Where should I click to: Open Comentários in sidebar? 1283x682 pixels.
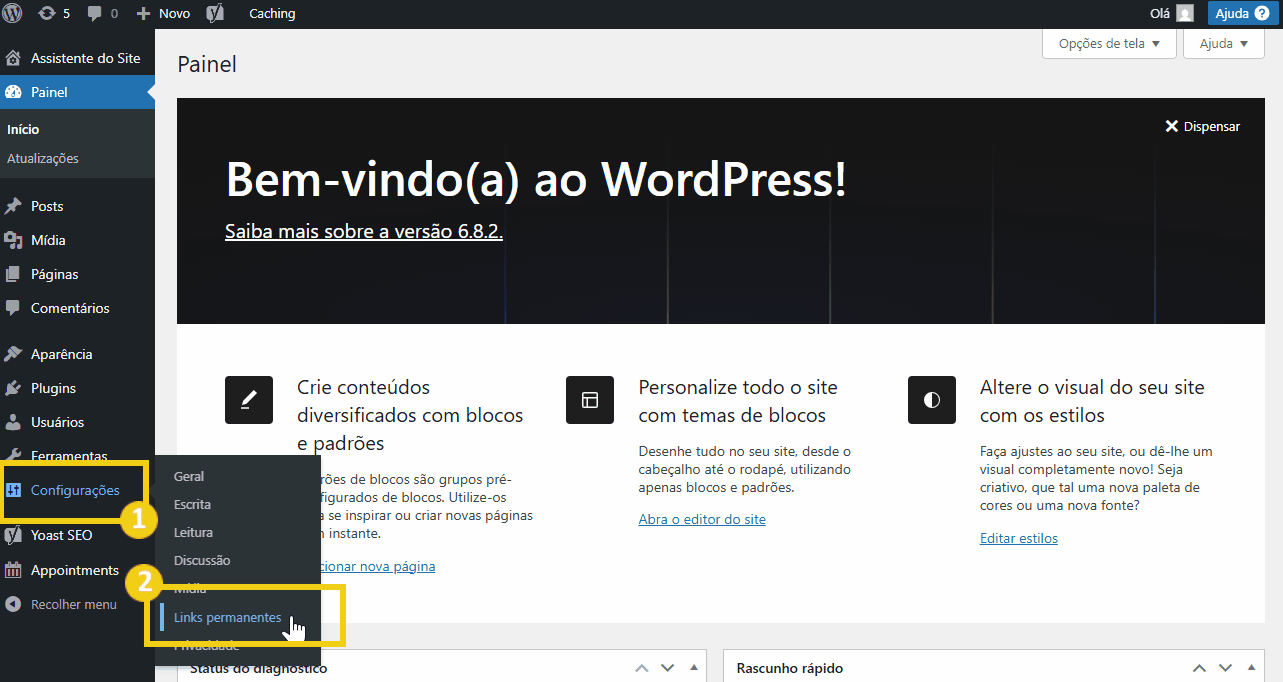tap(77, 308)
